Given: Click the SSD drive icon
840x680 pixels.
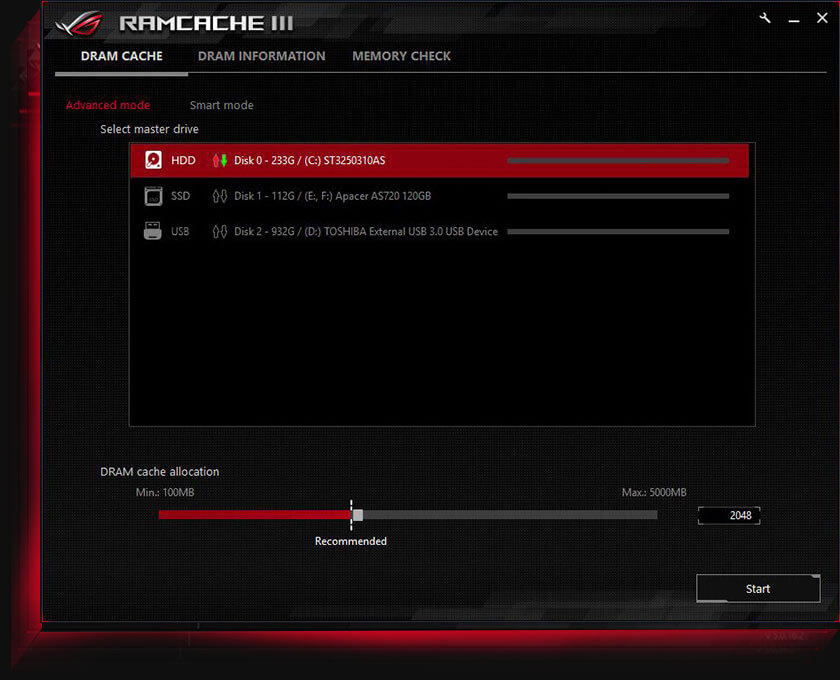Looking at the screenshot, I should tap(153, 196).
